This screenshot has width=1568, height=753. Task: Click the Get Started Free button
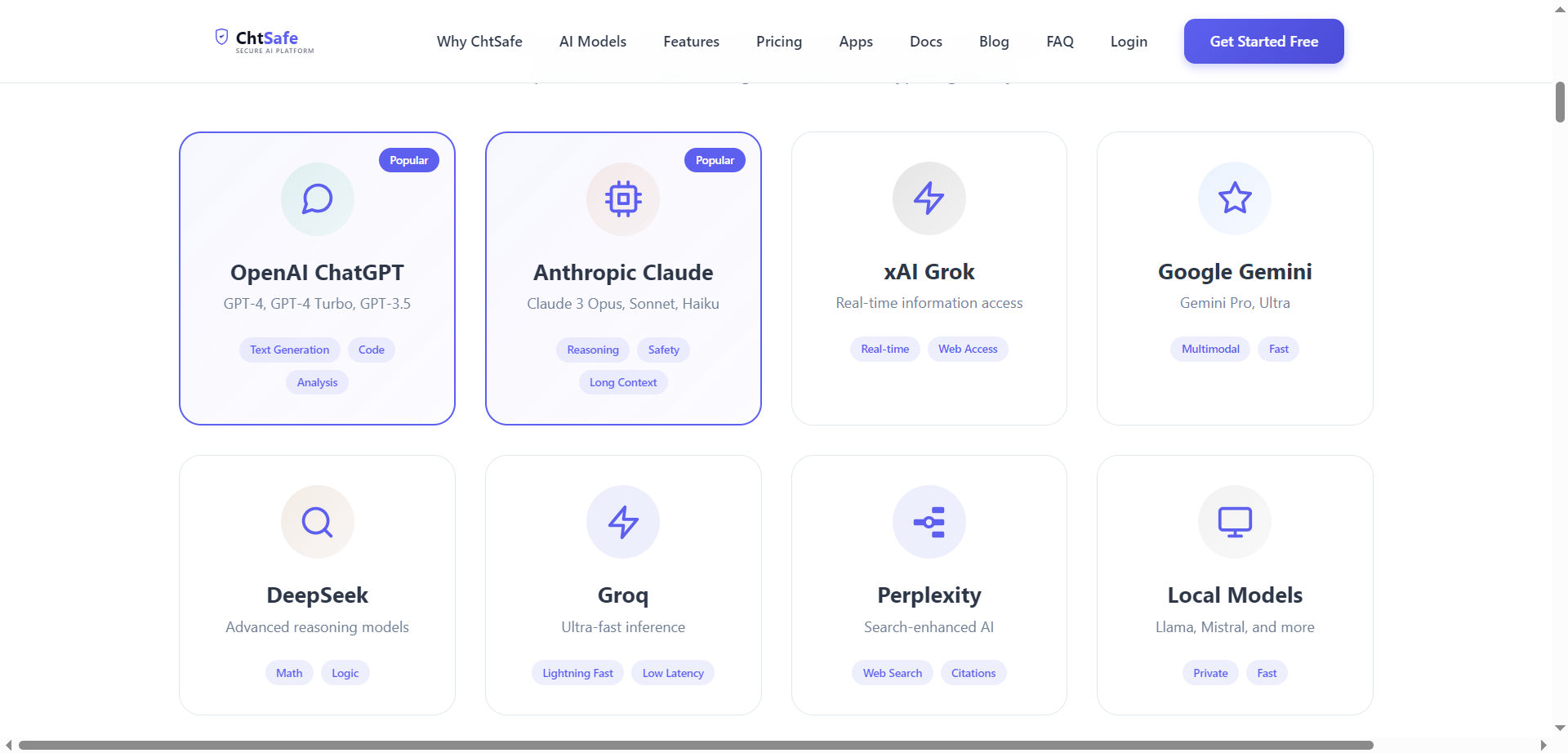[x=1263, y=41]
